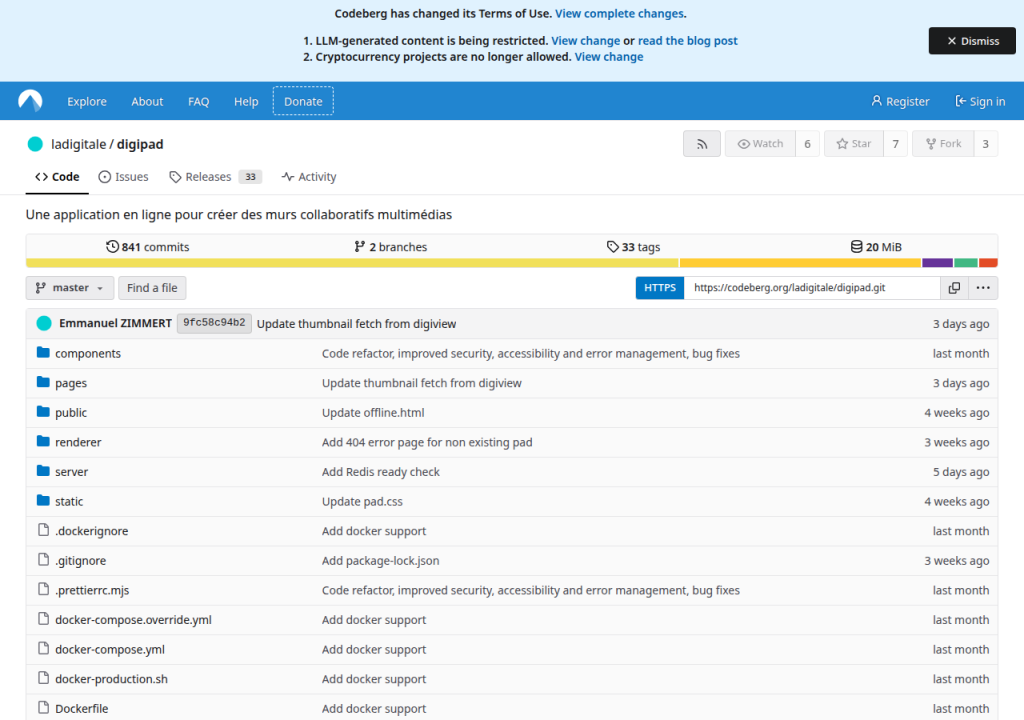
Task: Open the stargazers count 7
Action: [895, 144]
